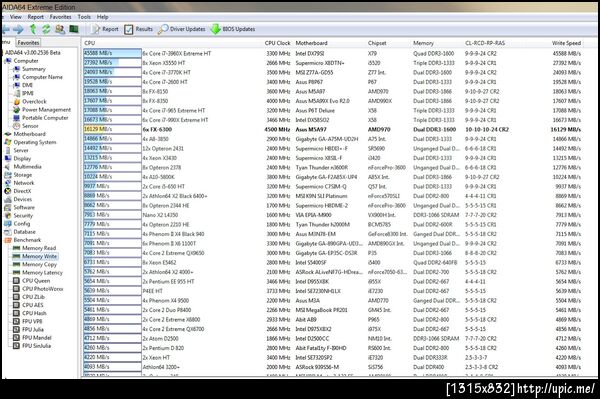Screen dimensions: 600x399
Task: Select DirectX in the tree
Action: point(22,191)
